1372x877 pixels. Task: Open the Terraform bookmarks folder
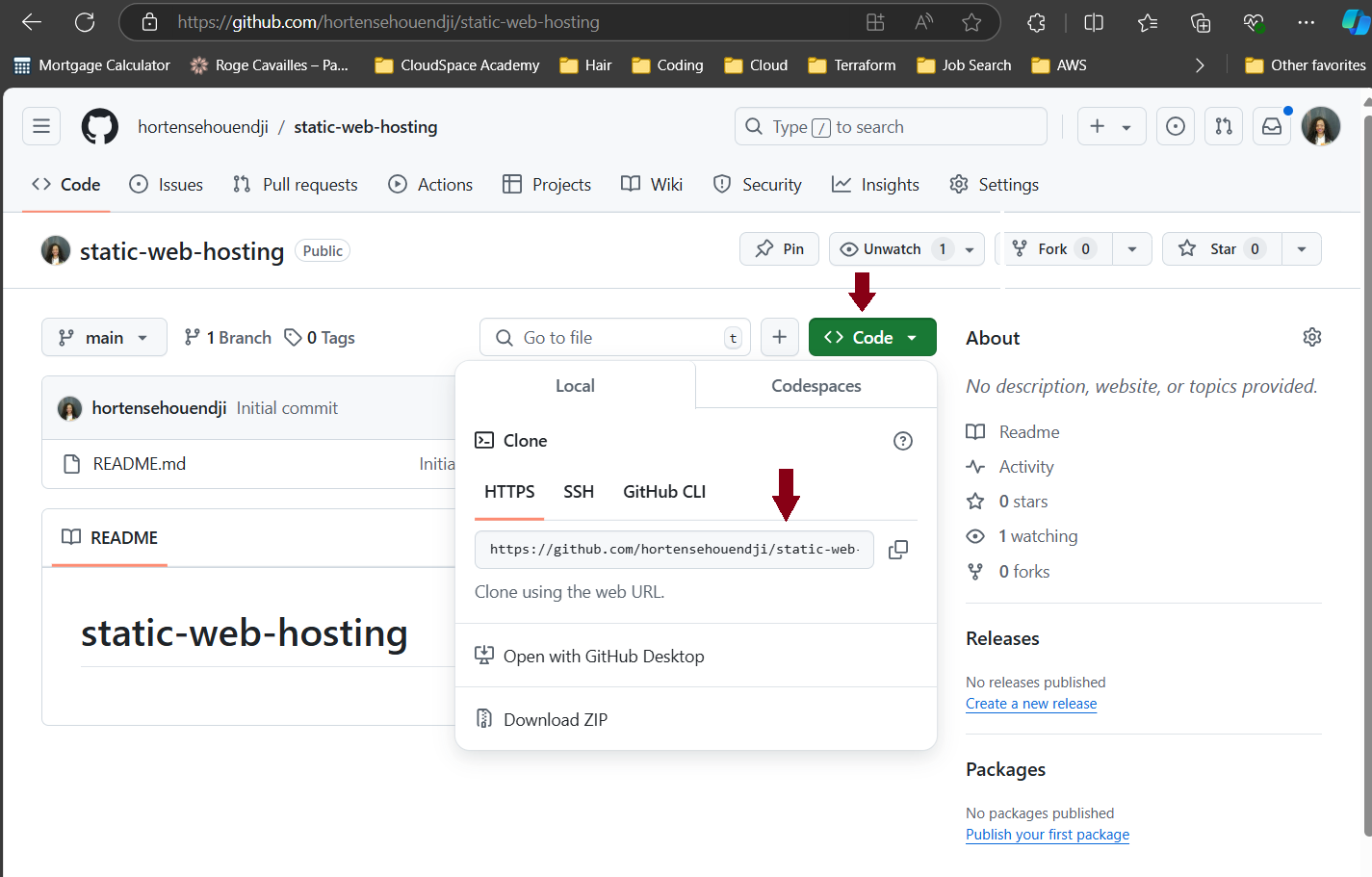tap(852, 65)
